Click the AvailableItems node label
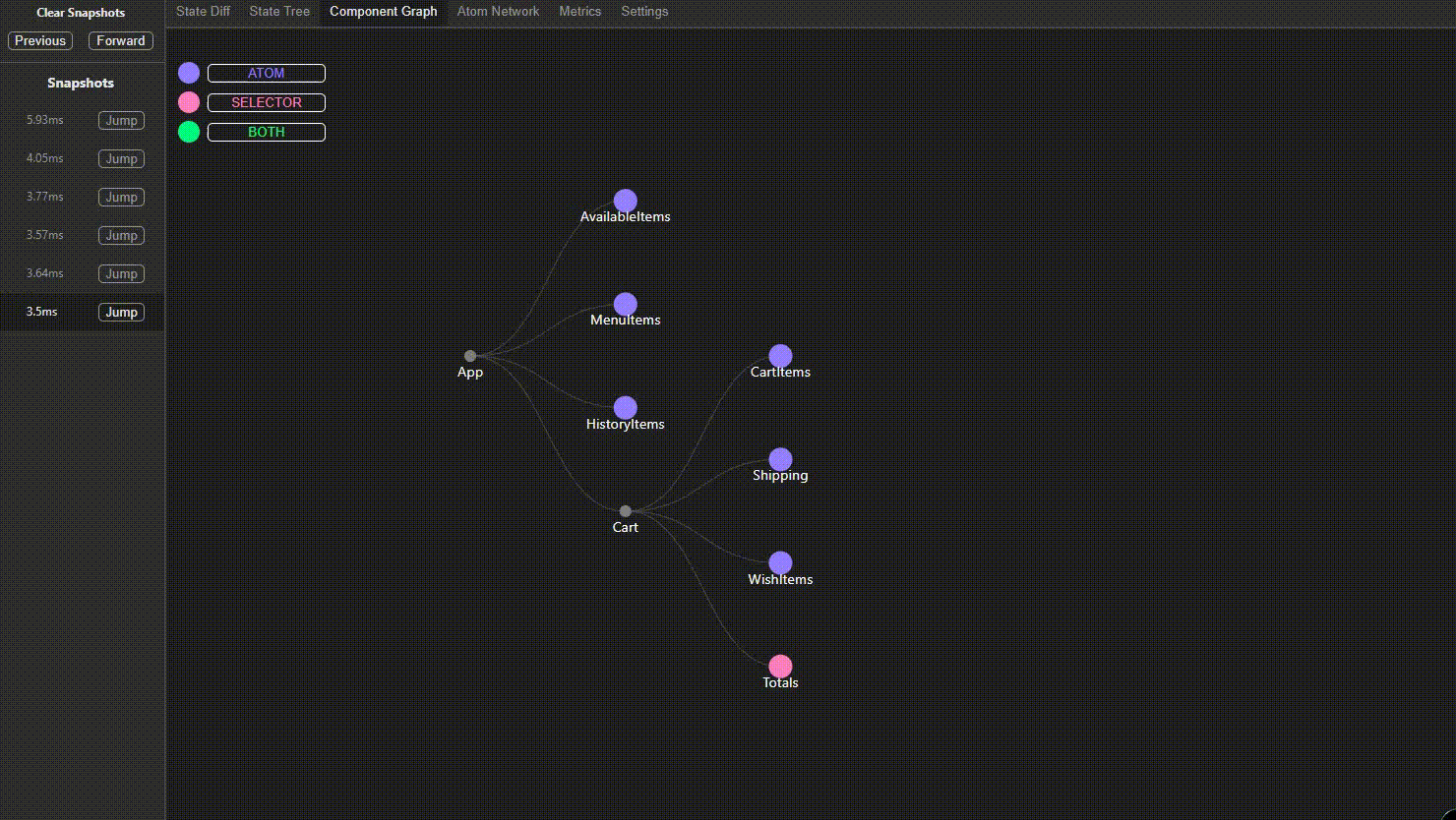 pyautogui.click(x=626, y=217)
